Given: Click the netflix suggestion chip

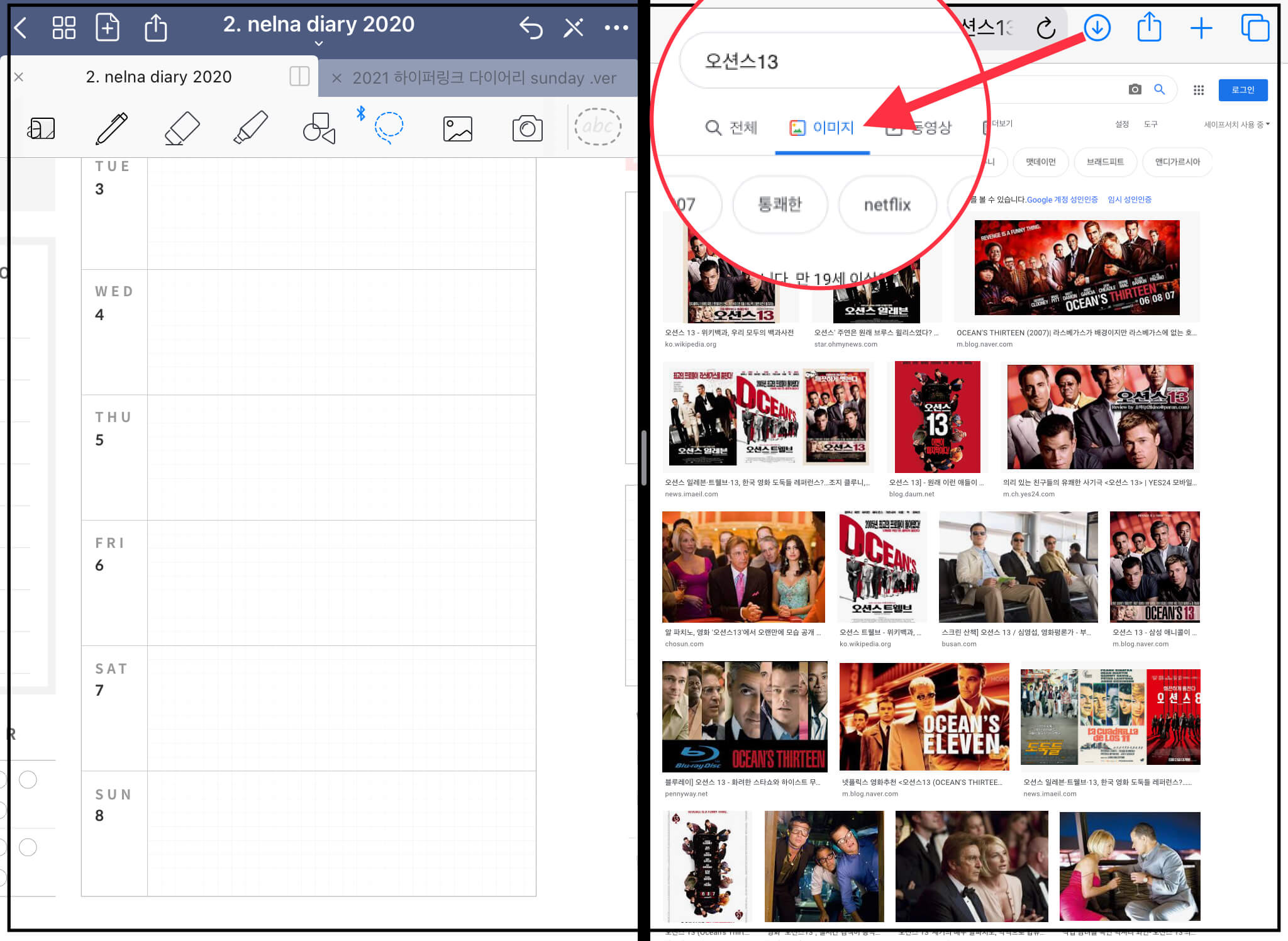Looking at the screenshot, I should [x=887, y=204].
